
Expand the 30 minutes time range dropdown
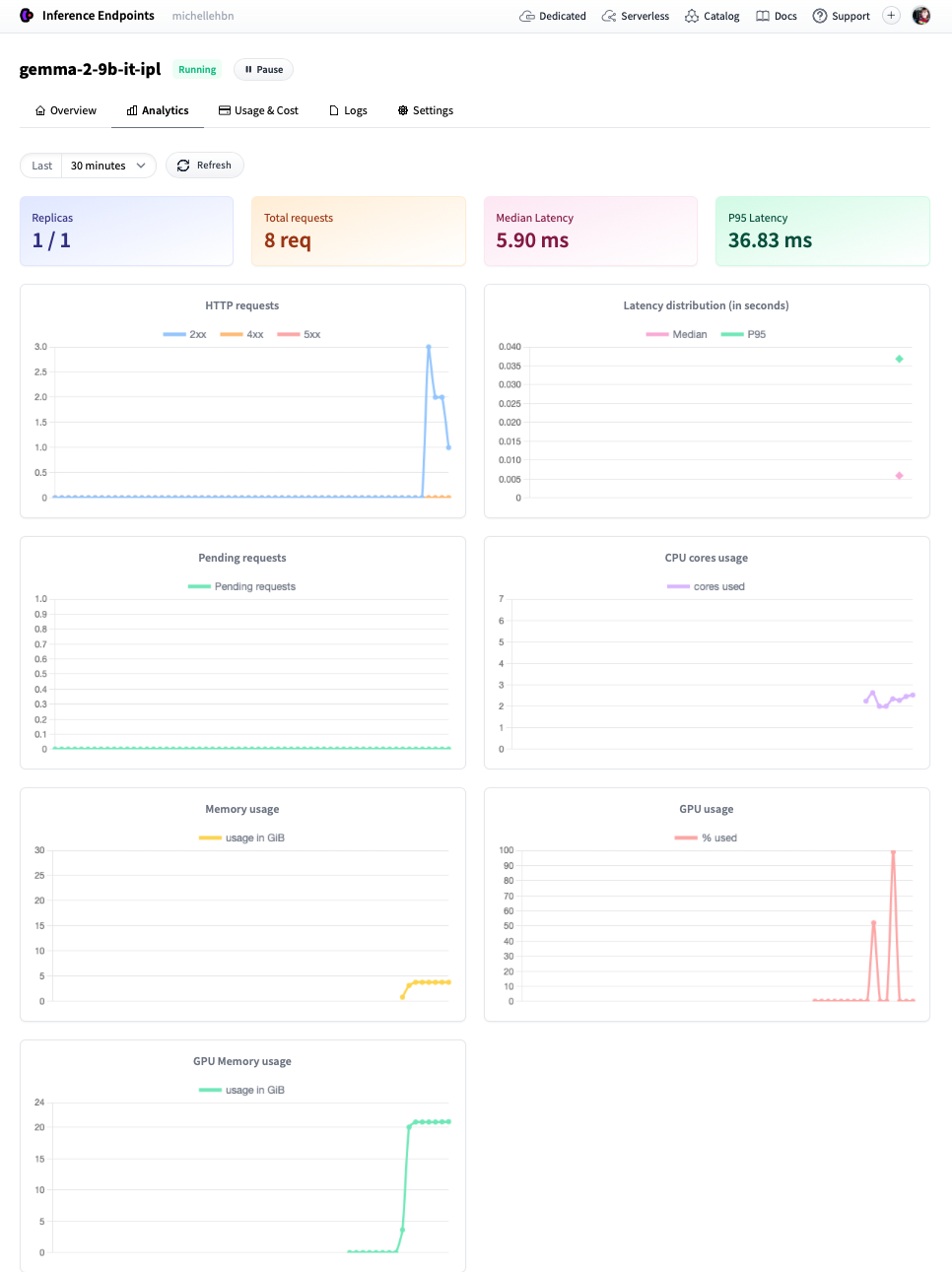[108, 166]
